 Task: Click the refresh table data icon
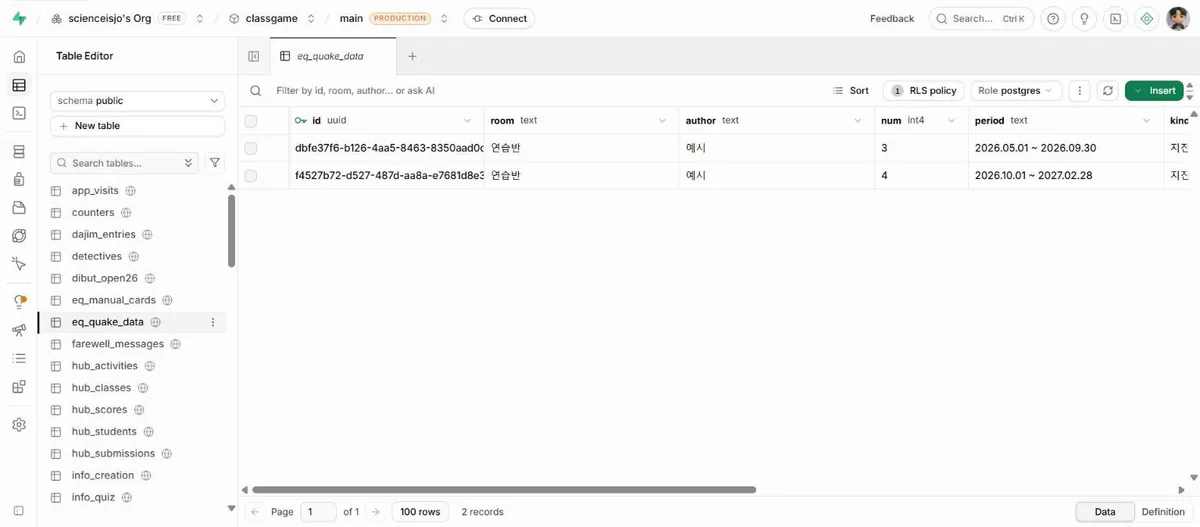[x=1108, y=90]
